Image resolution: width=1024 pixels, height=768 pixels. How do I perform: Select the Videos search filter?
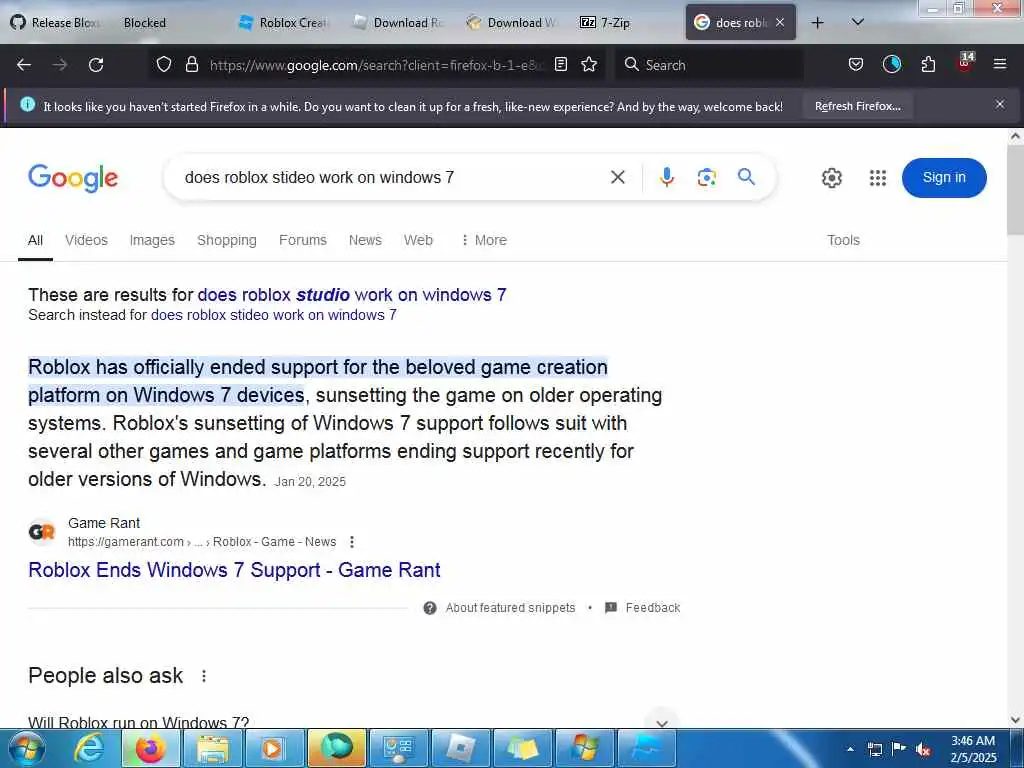[86, 240]
